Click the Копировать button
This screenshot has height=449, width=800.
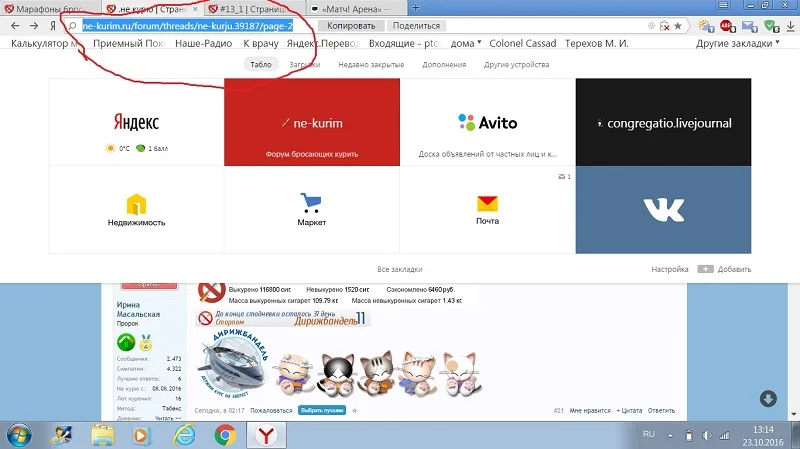click(x=351, y=26)
